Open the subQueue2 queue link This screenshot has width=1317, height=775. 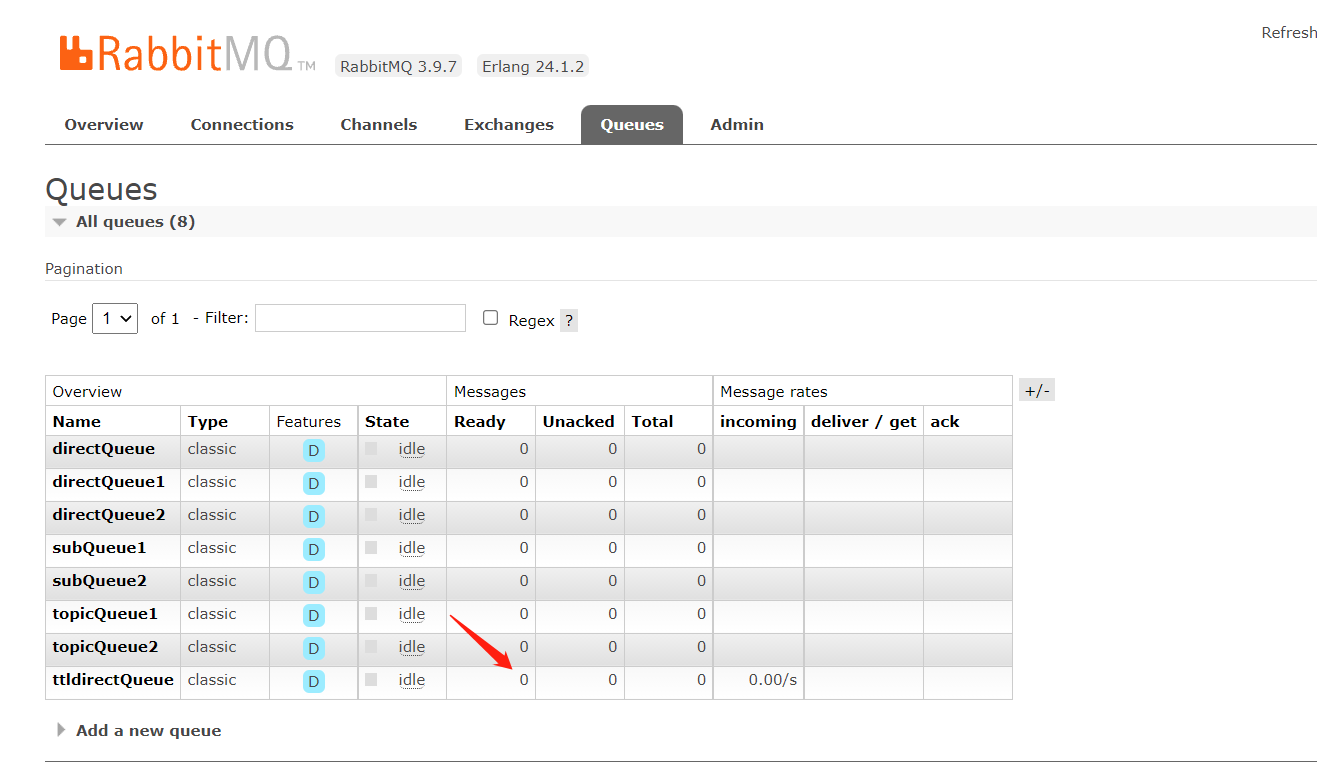pos(100,581)
